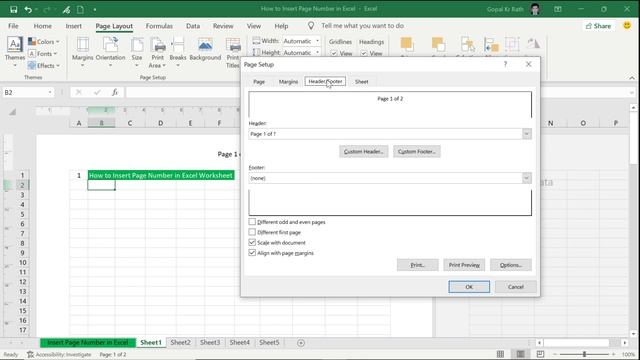Select the Margins tab in Page Setup

coord(288,82)
